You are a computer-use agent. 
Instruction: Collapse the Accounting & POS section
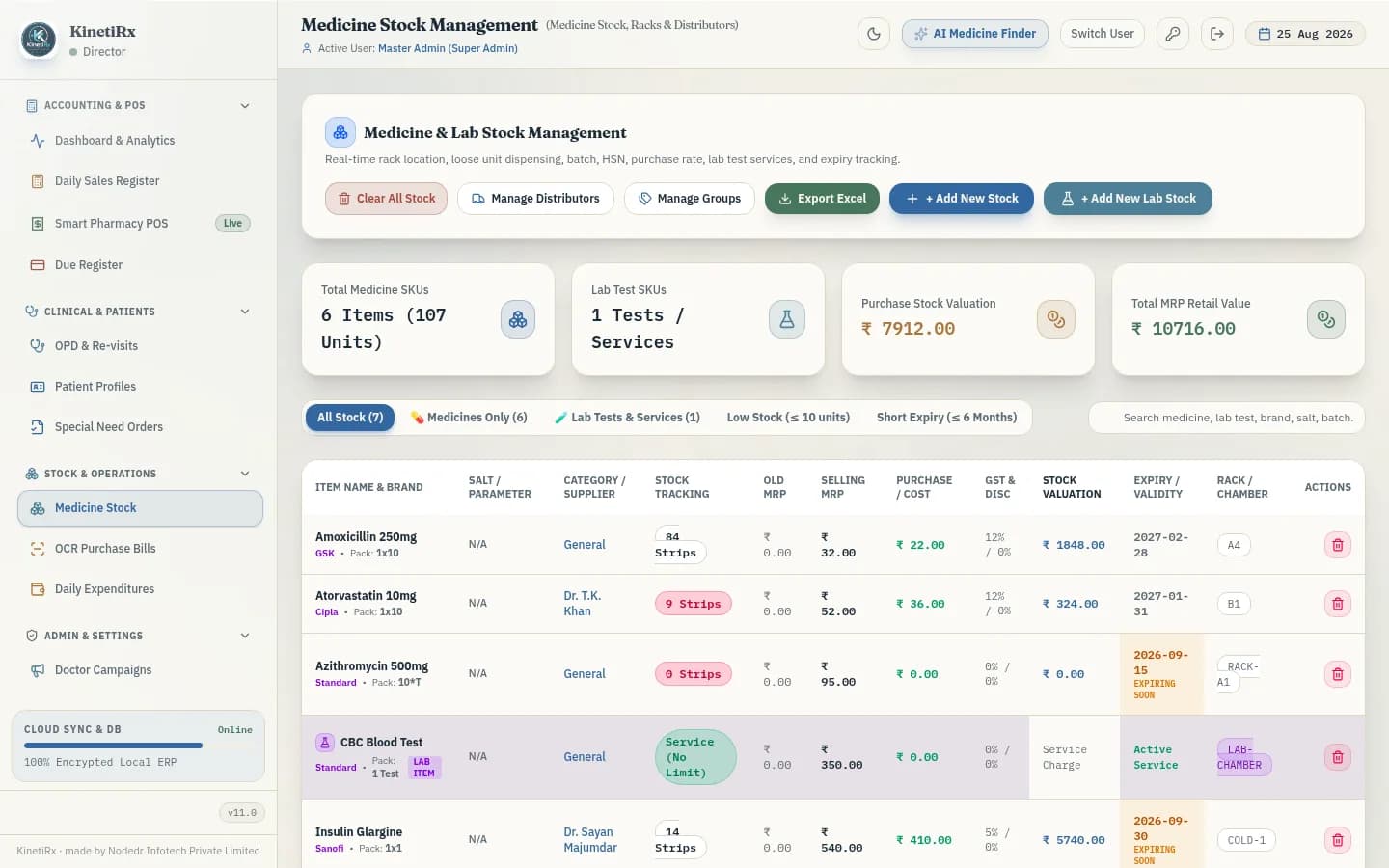(x=245, y=106)
